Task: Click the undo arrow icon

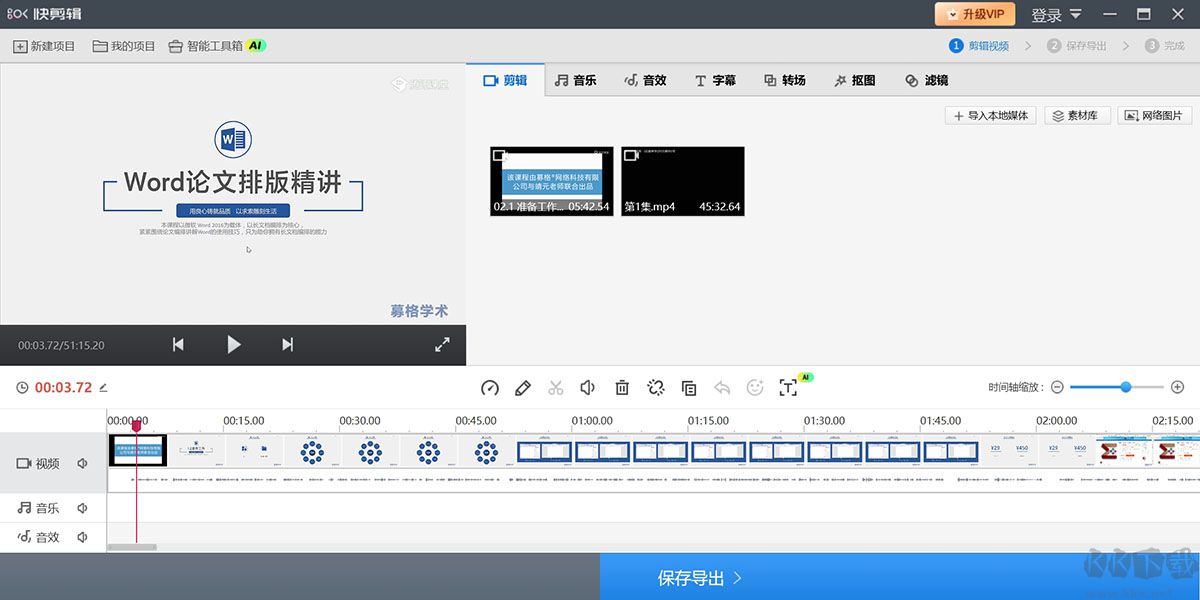Action: (x=721, y=388)
